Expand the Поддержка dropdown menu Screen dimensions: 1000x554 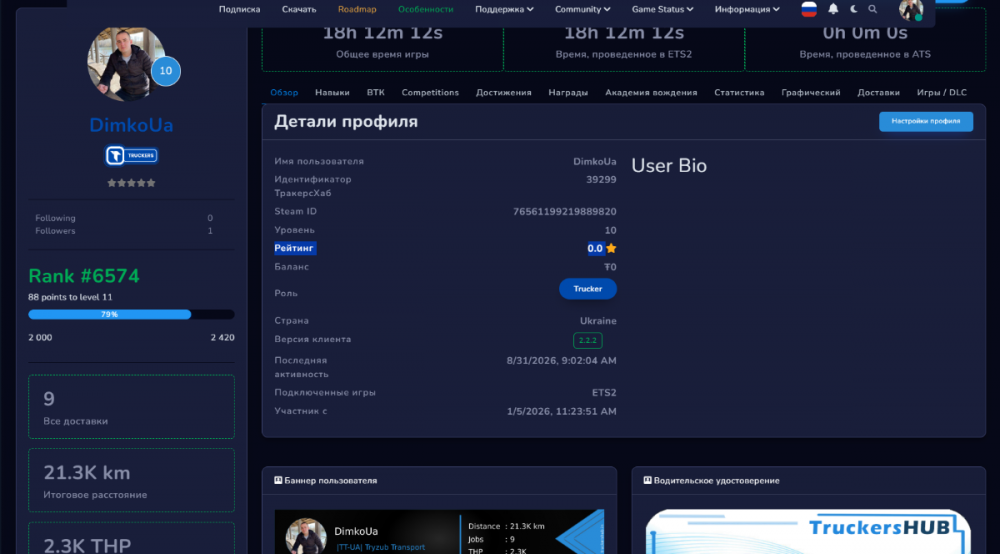click(504, 9)
